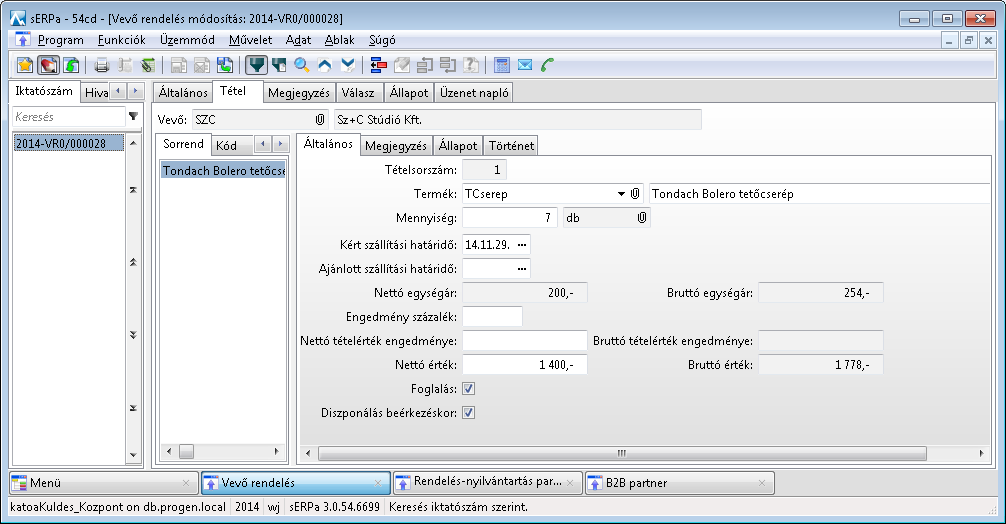Open search with the magnifier icon

coord(302,65)
